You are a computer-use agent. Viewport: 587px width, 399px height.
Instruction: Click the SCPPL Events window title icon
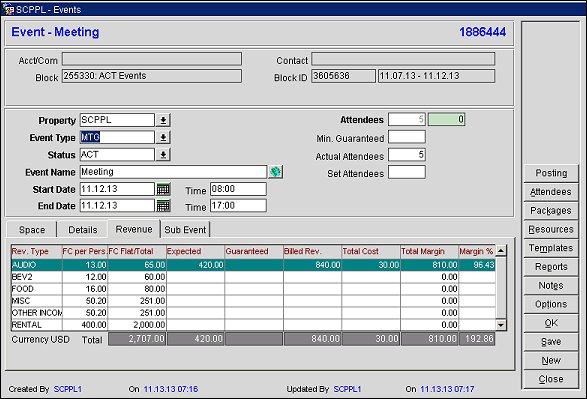[x=8, y=9]
